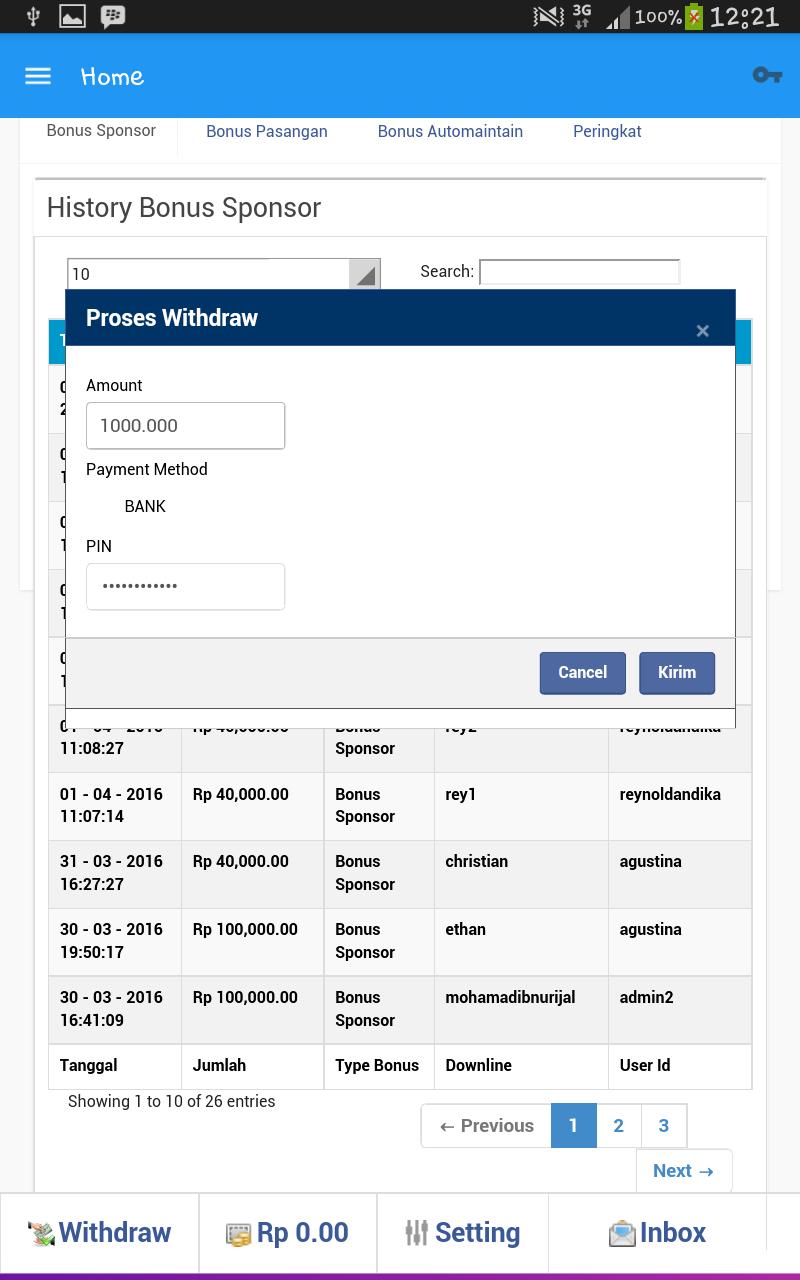Click the Jumlah column footer
The width and height of the screenshot is (800, 1280).
(252, 1066)
